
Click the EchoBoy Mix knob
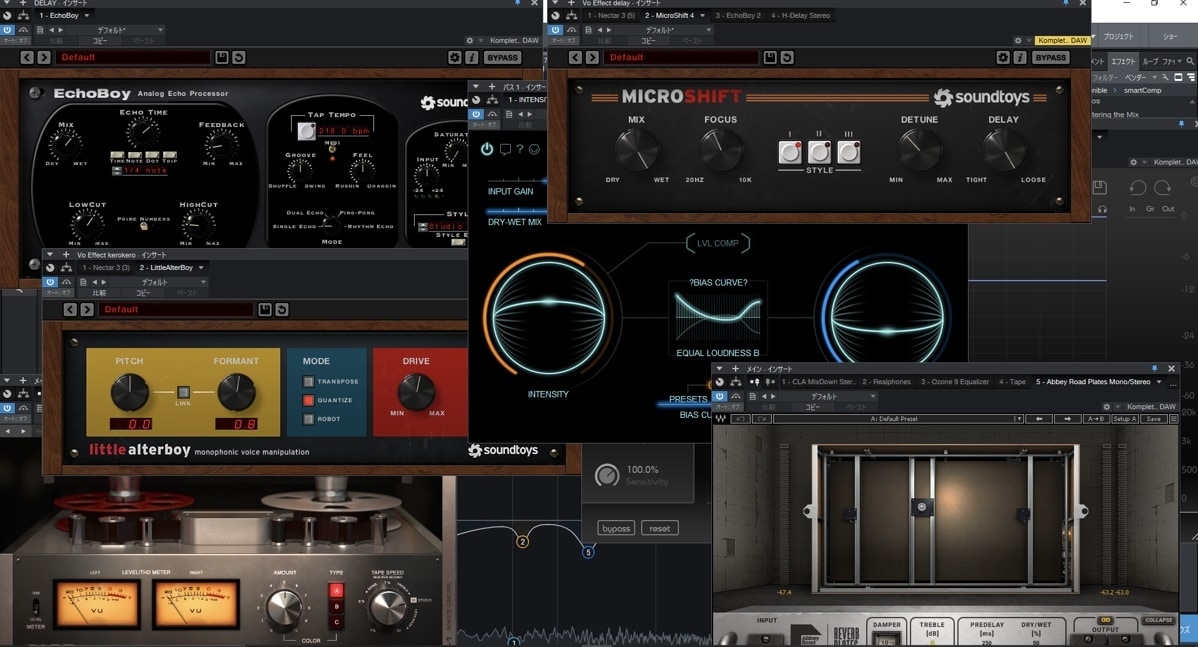pyautogui.click(x=66, y=144)
